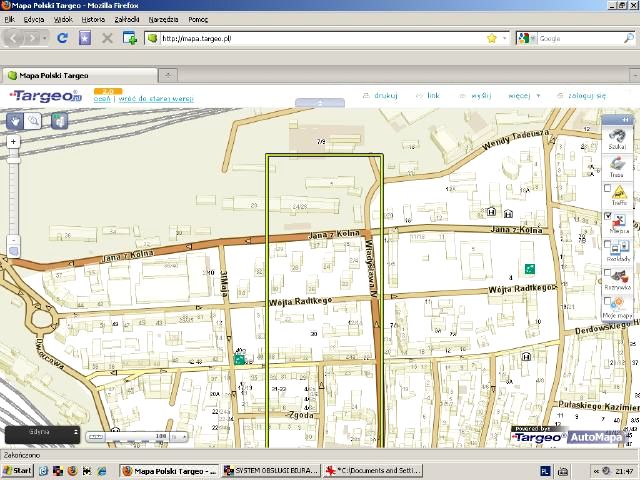Click the drukuj print link

(x=380, y=96)
